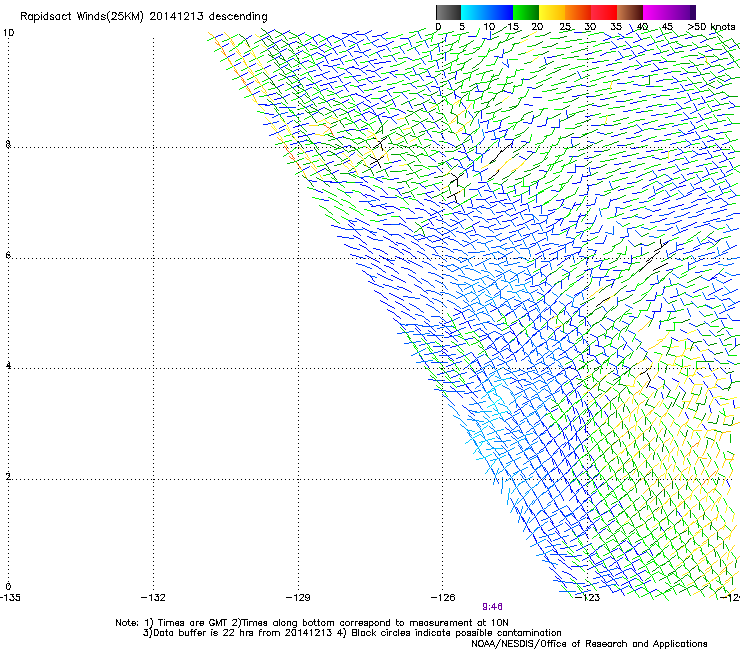Screen dimensions: 740x650
Task: Click the orange 25-30 knots legend swatch
Action: (578, 12)
